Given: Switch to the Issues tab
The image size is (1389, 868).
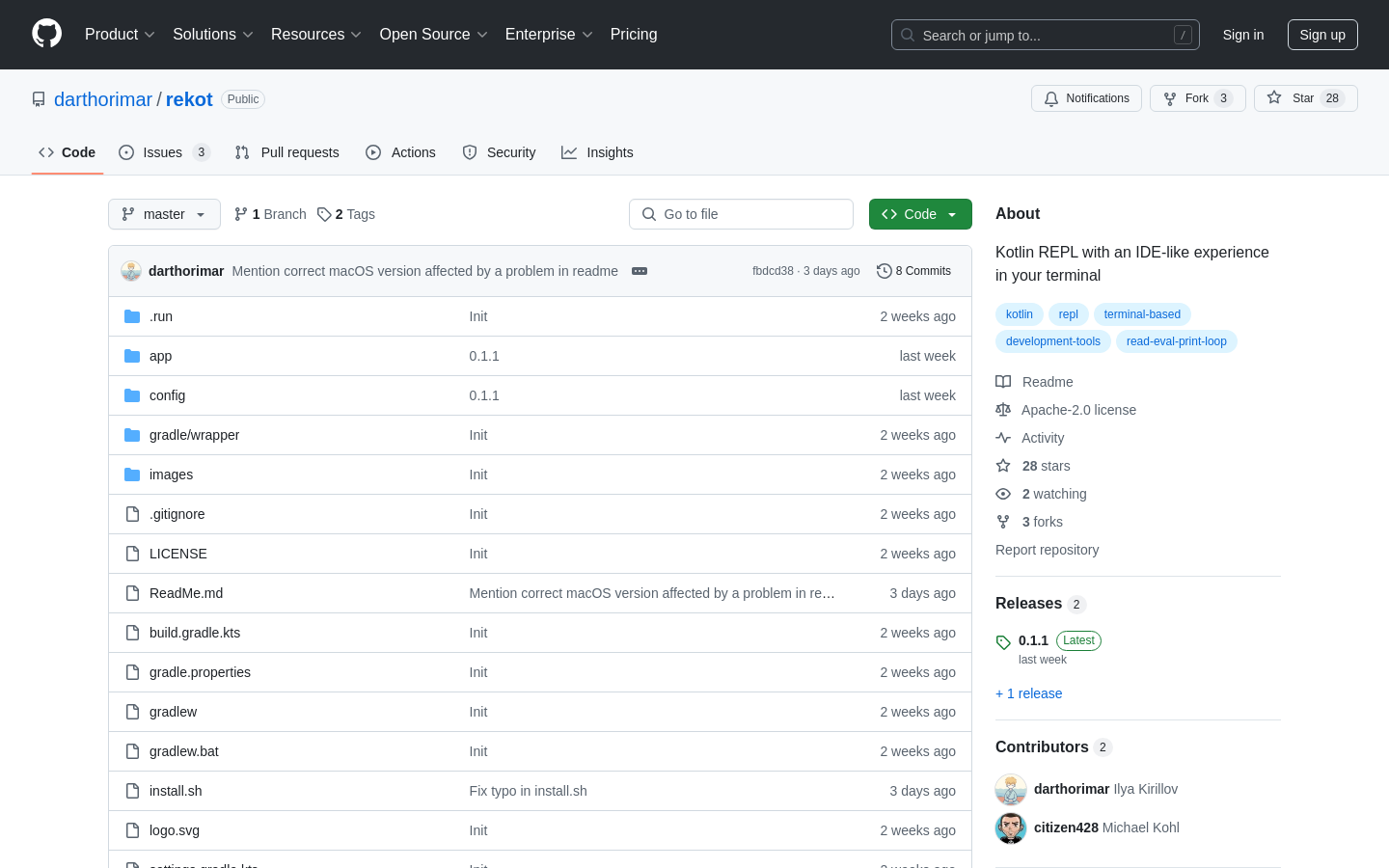Looking at the screenshot, I should pyautogui.click(x=164, y=152).
